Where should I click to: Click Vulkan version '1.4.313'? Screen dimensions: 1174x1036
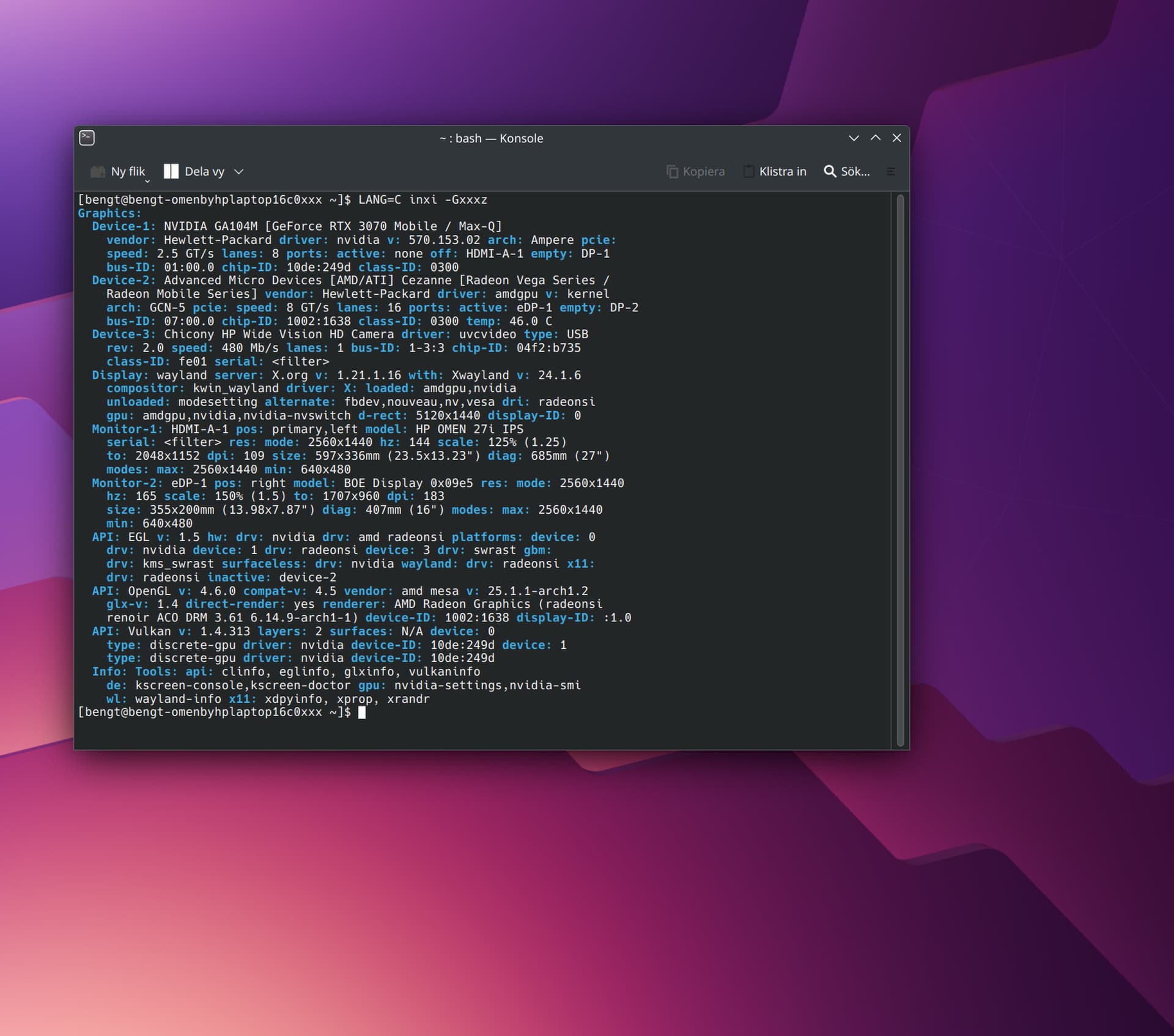pos(221,632)
